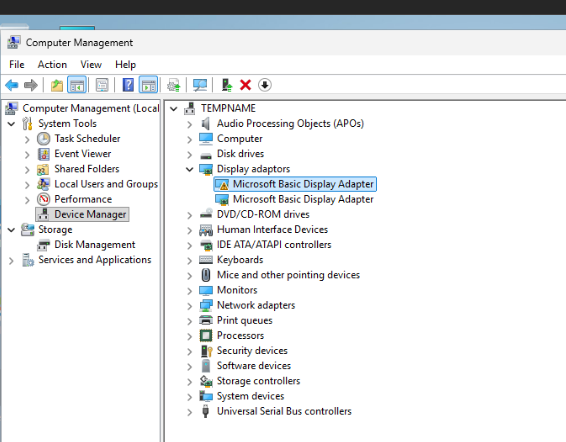Expand the Event Viewer node
566x442 pixels.
(27, 155)
